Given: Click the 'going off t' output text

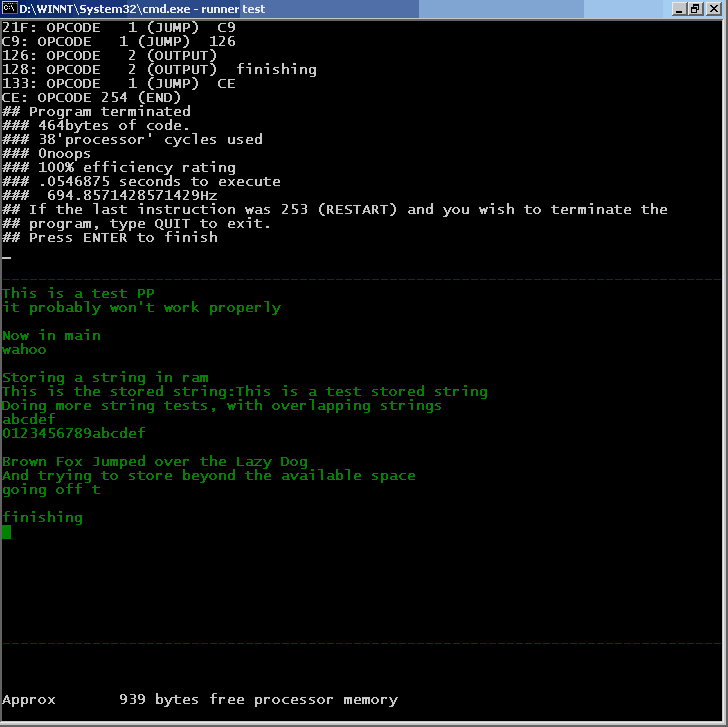Looking at the screenshot, I should pos(51,489).
